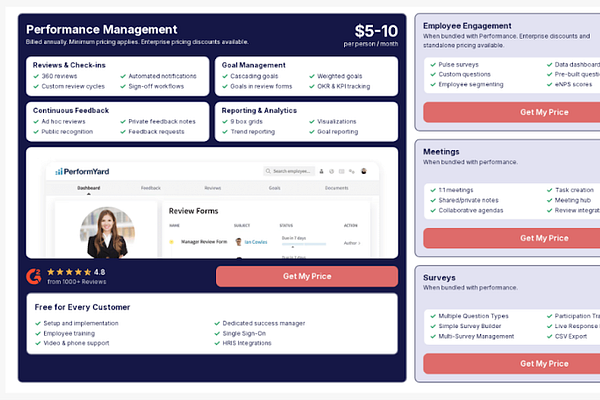Click the checkmark beside HRIS Integrations
Image resolution: width=600 pixels, height=400 pixels.
(x=217, y=343)
